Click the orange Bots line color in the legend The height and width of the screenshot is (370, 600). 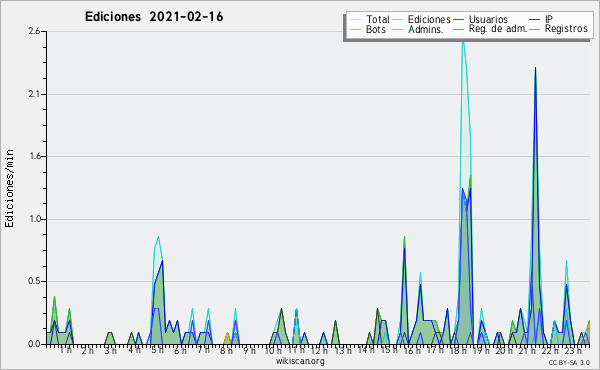pyautogui.click(x=355, y=29)
